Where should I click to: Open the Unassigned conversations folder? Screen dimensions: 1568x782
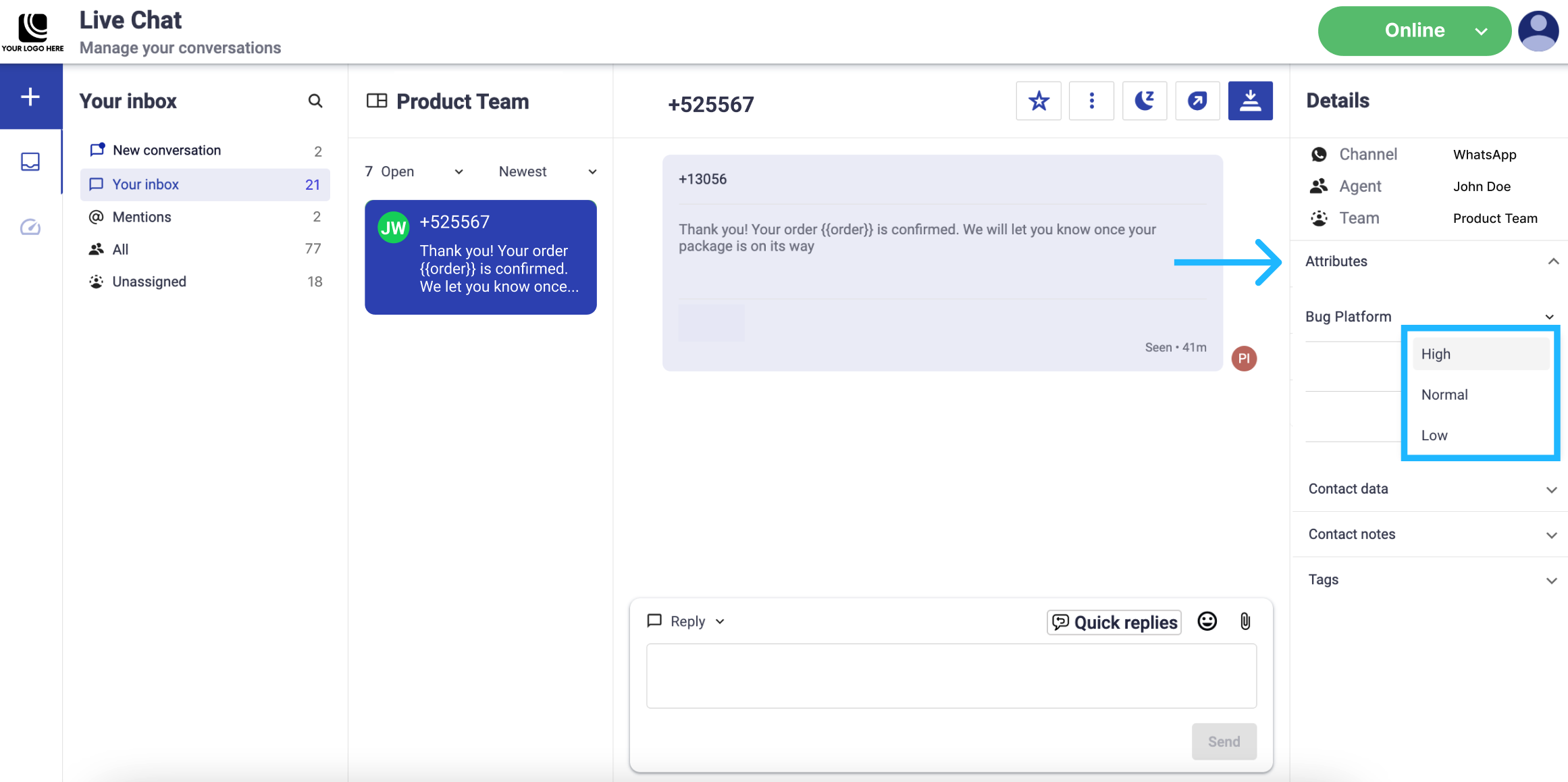click(149, 282)
